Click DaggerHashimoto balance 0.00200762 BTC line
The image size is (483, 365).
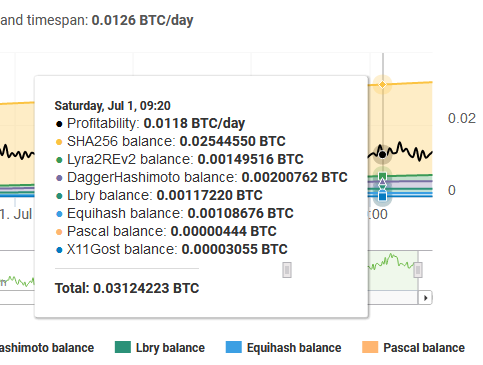(x=201, y=177)
